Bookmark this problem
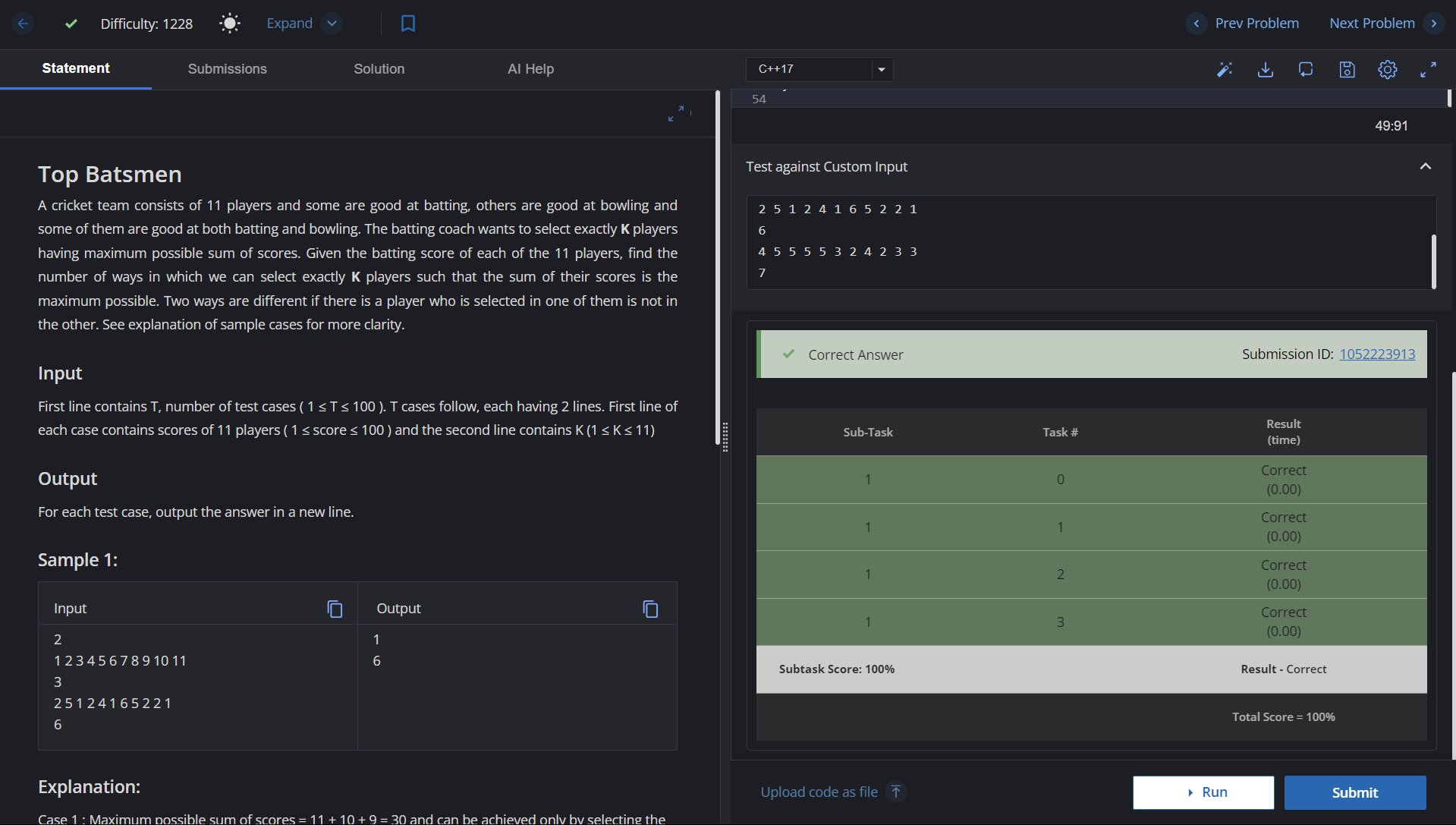Screen dimensions: 1456x825 click(407, 24)
